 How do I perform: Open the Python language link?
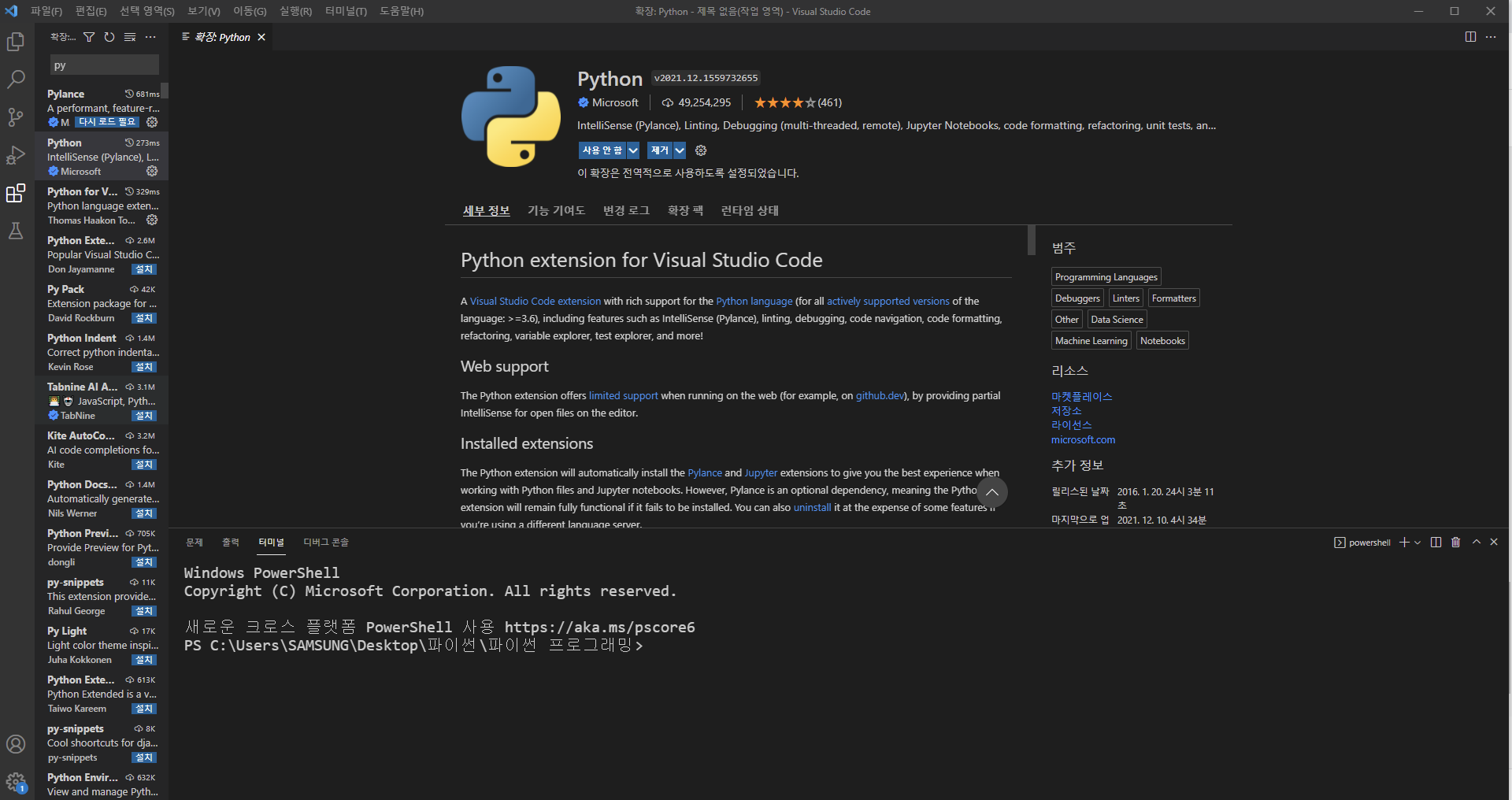coord(754,301)
